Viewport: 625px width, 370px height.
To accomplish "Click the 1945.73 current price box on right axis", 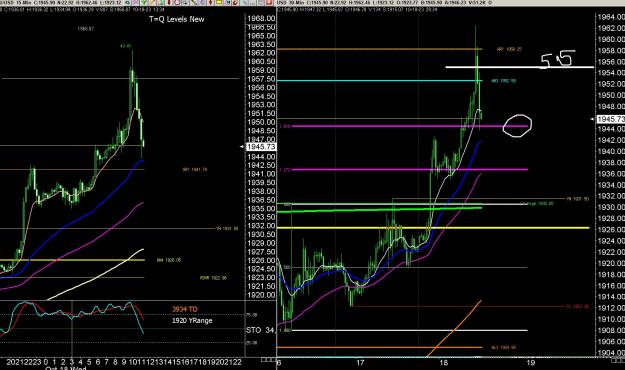I will point(611,119).
